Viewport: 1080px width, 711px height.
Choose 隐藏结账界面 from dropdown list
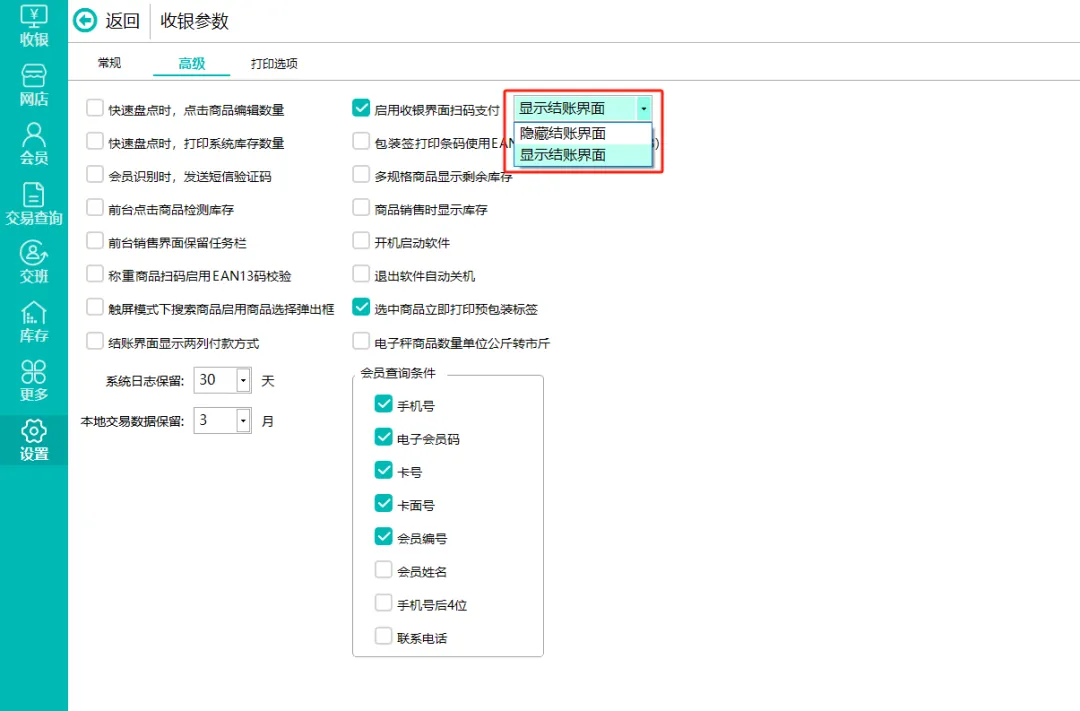[583, 133]
